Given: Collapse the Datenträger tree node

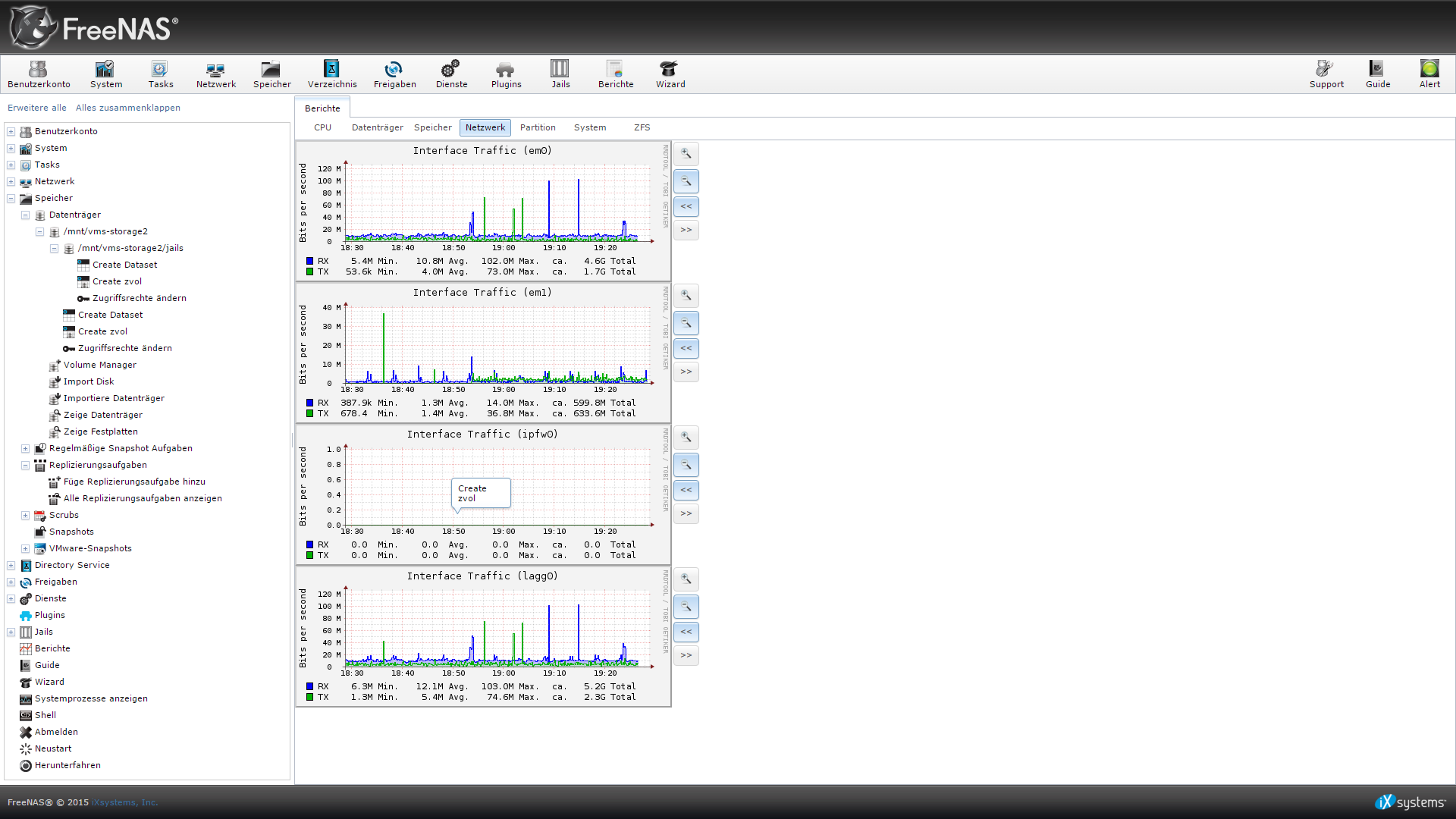Looking at the screenshot, I should coord(26,215).
